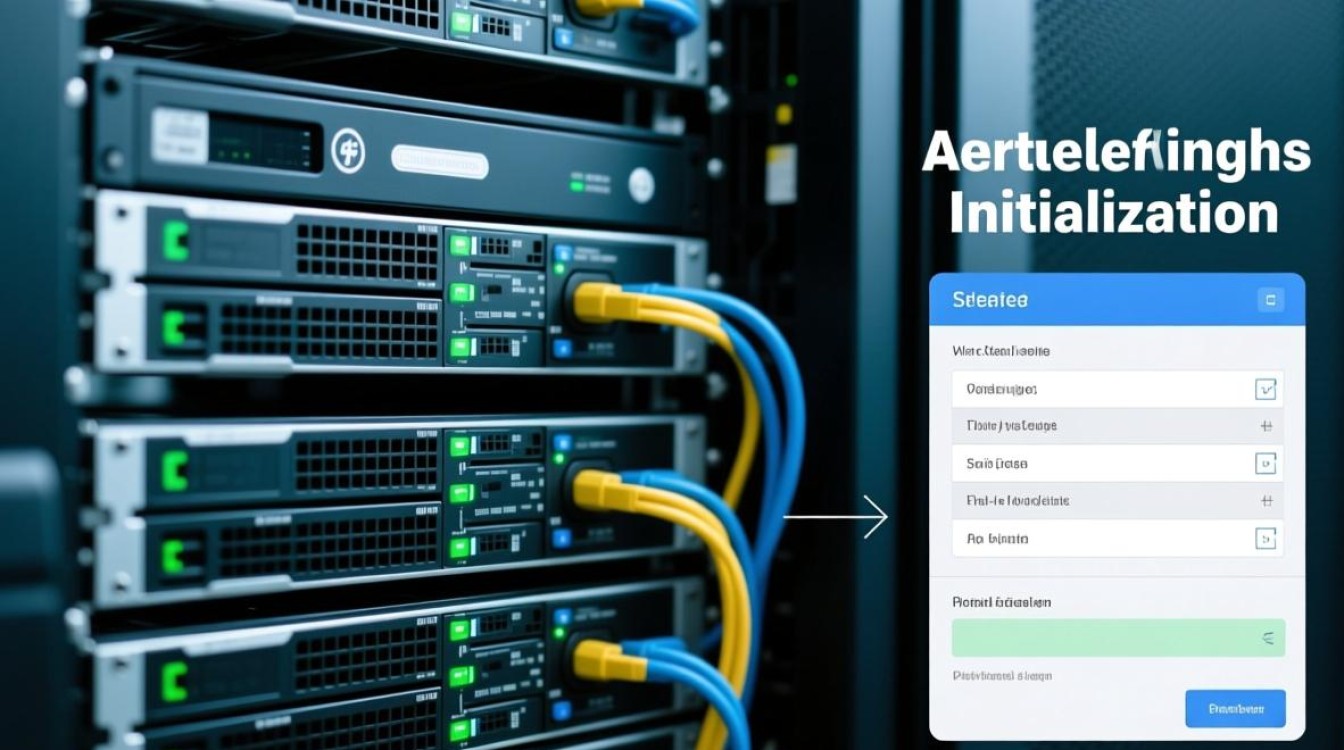Click the white pill-shaped label on the top server
Viewport: 1344px width, 750px height.
coord(440,160)
